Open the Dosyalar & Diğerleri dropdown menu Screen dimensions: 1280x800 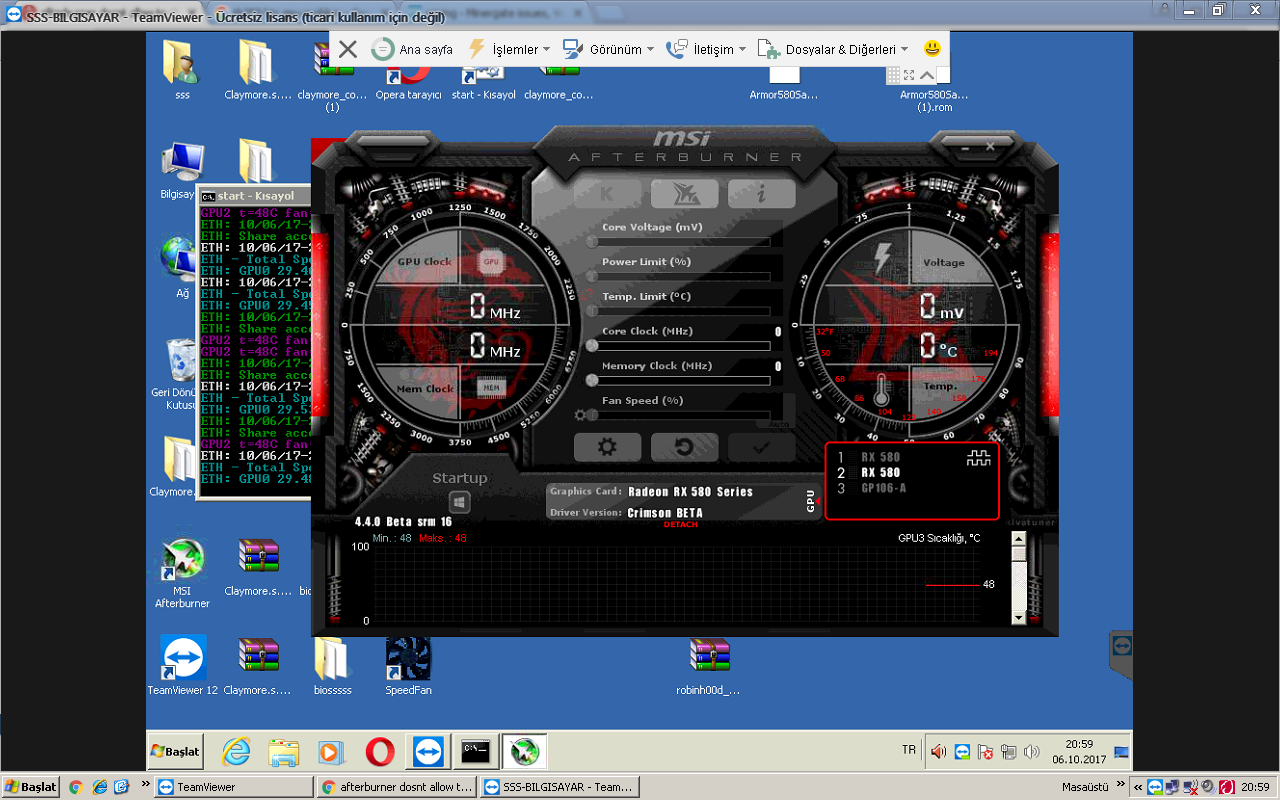click(833, 49)
